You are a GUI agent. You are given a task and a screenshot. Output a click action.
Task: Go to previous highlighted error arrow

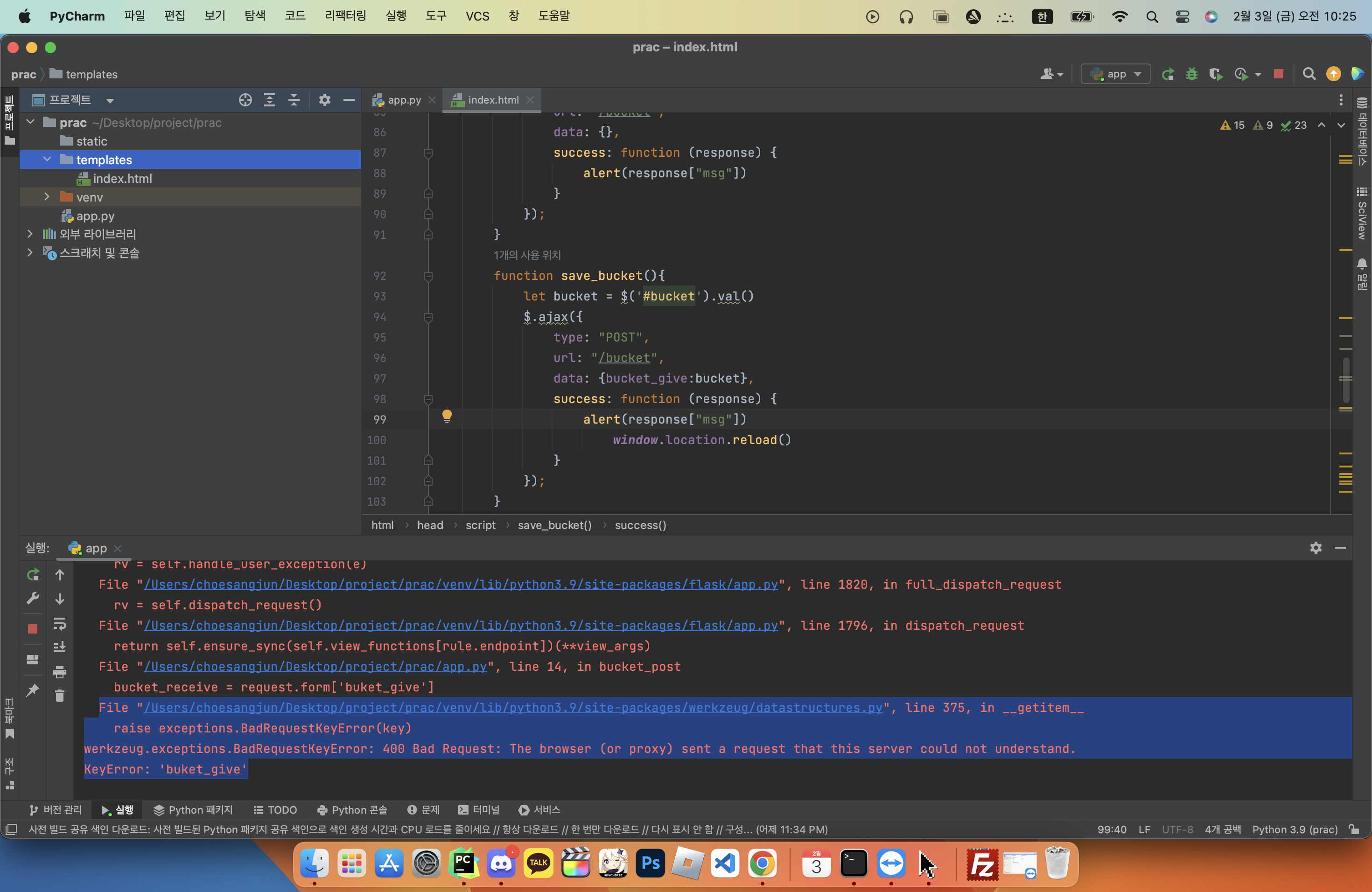tap(1321, 125)
